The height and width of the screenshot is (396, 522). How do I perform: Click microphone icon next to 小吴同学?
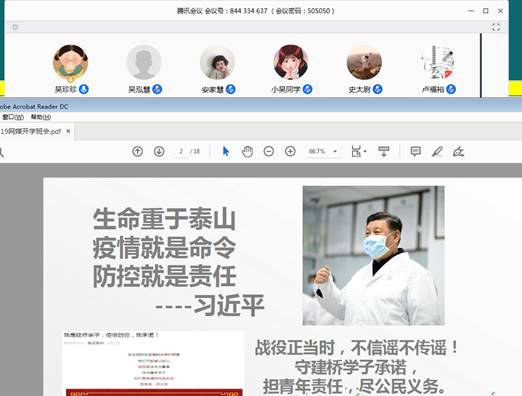pyautogui.click(x=307, y=89)
